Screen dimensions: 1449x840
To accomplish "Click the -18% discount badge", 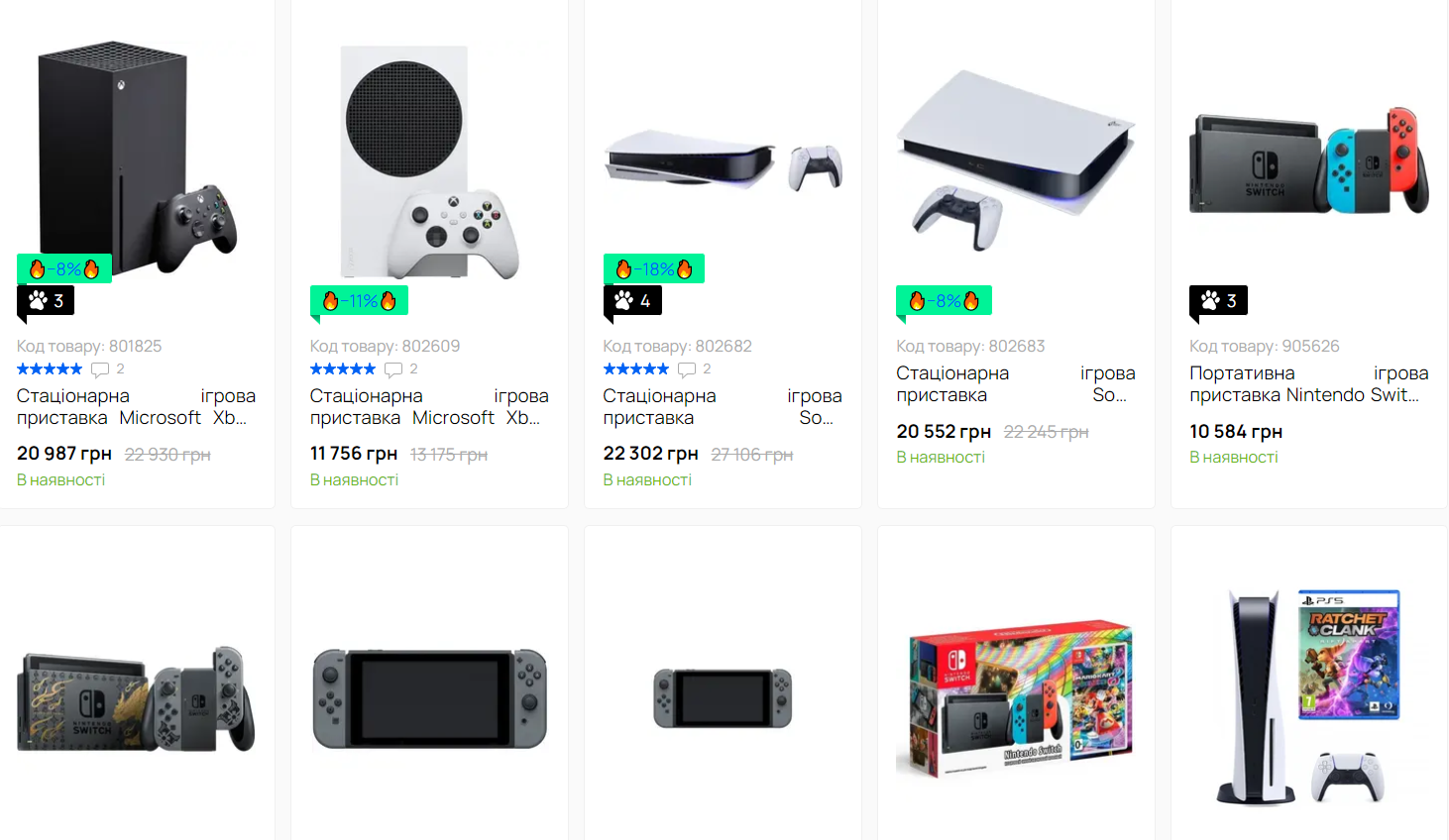I will click(x=653, y=268).
